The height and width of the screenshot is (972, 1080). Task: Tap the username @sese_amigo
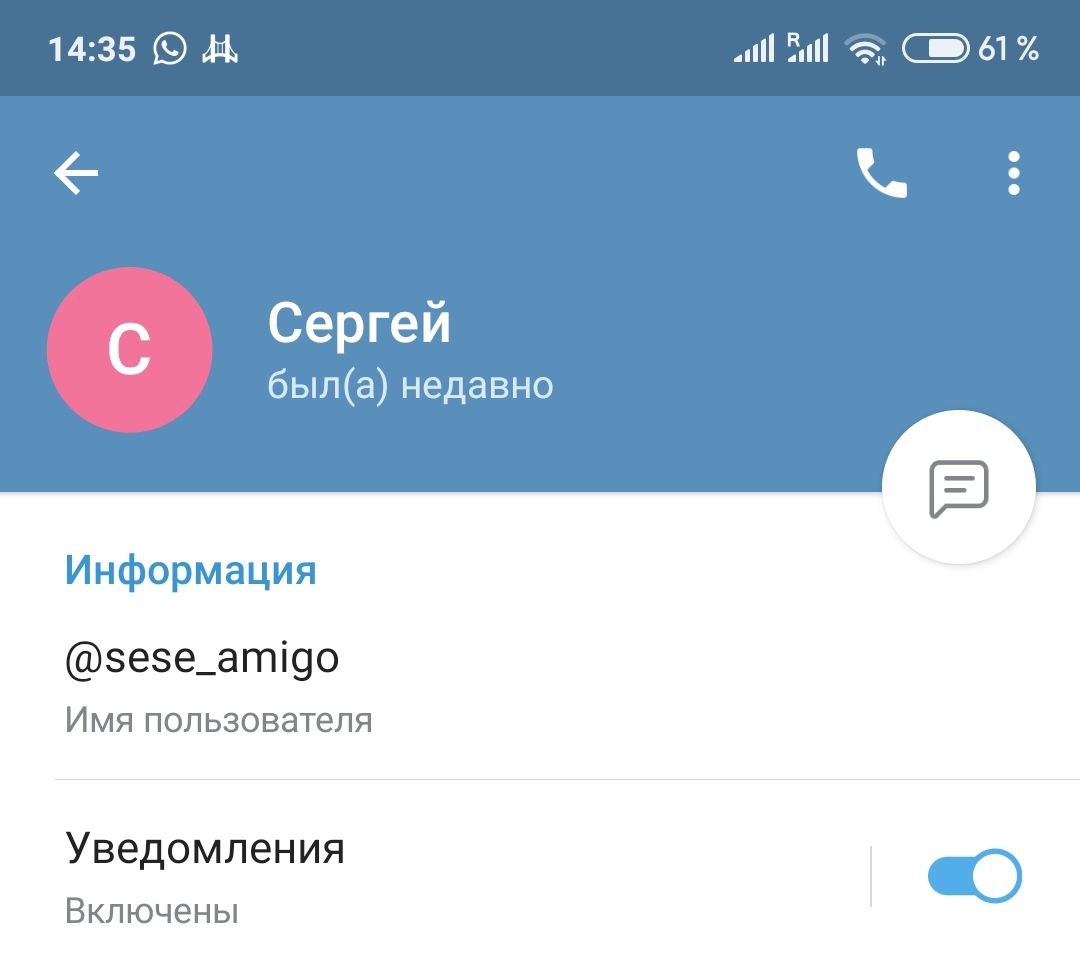(202, 658)
